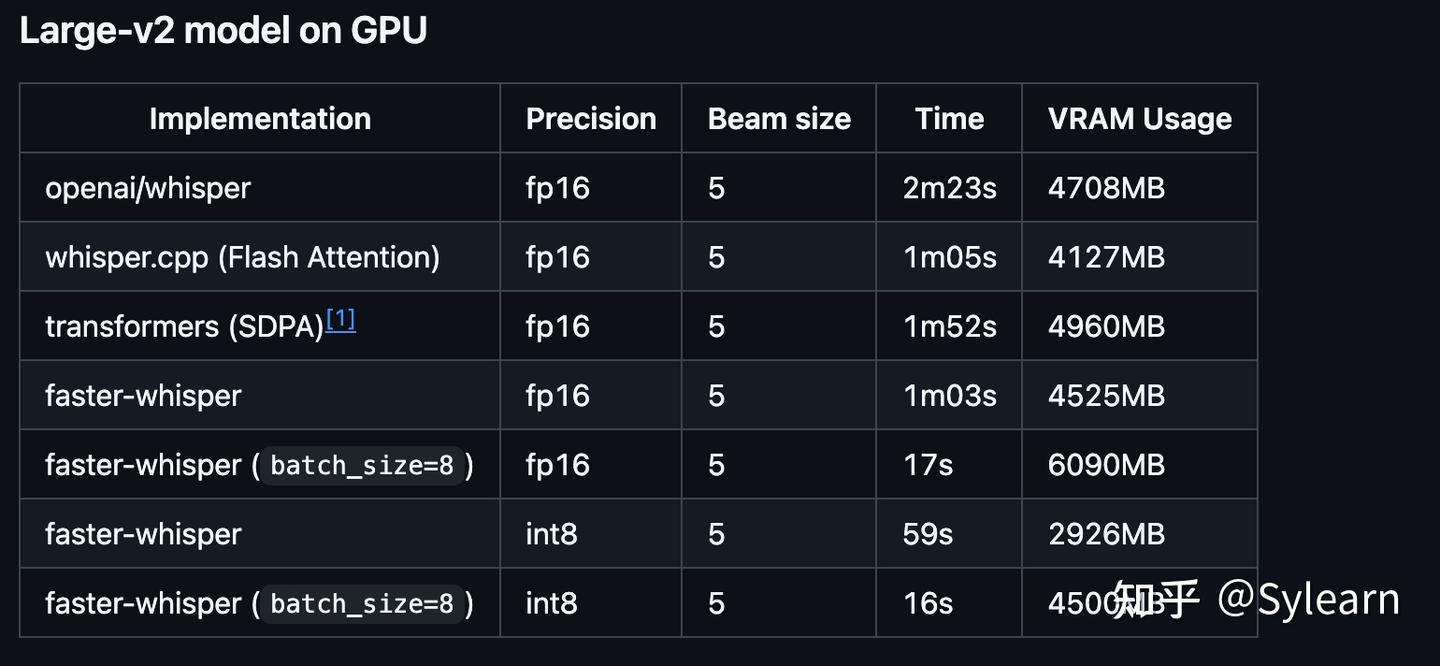The height and width of the screenshot is (666, 1440).
Task: Click the batch_size=8 code tag in fp16 row
Action: pos(362,466)
